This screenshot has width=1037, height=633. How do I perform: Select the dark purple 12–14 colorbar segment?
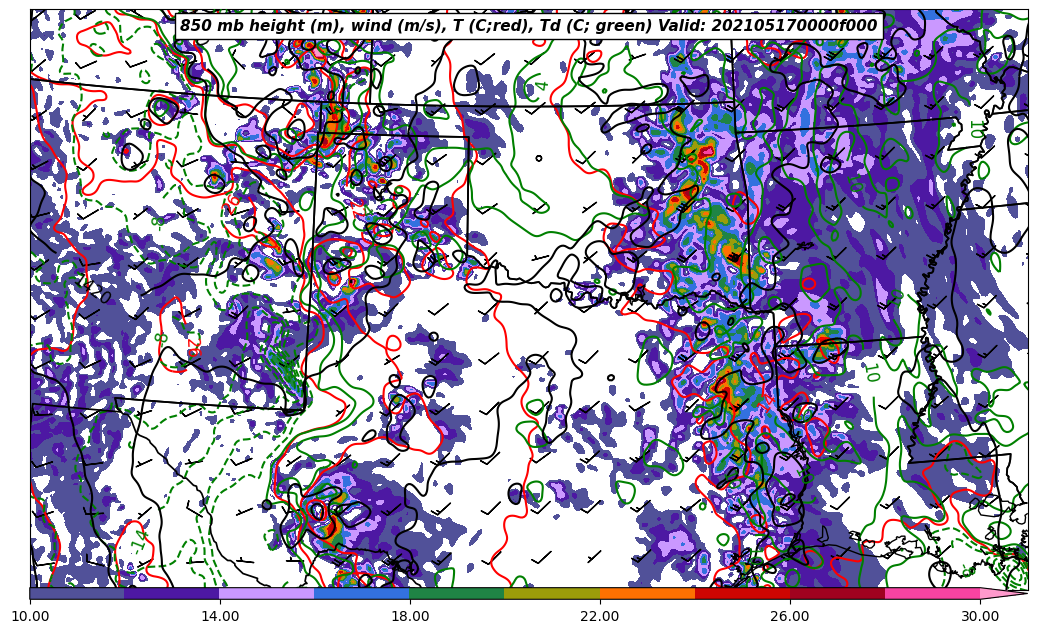tap(172, 593)
